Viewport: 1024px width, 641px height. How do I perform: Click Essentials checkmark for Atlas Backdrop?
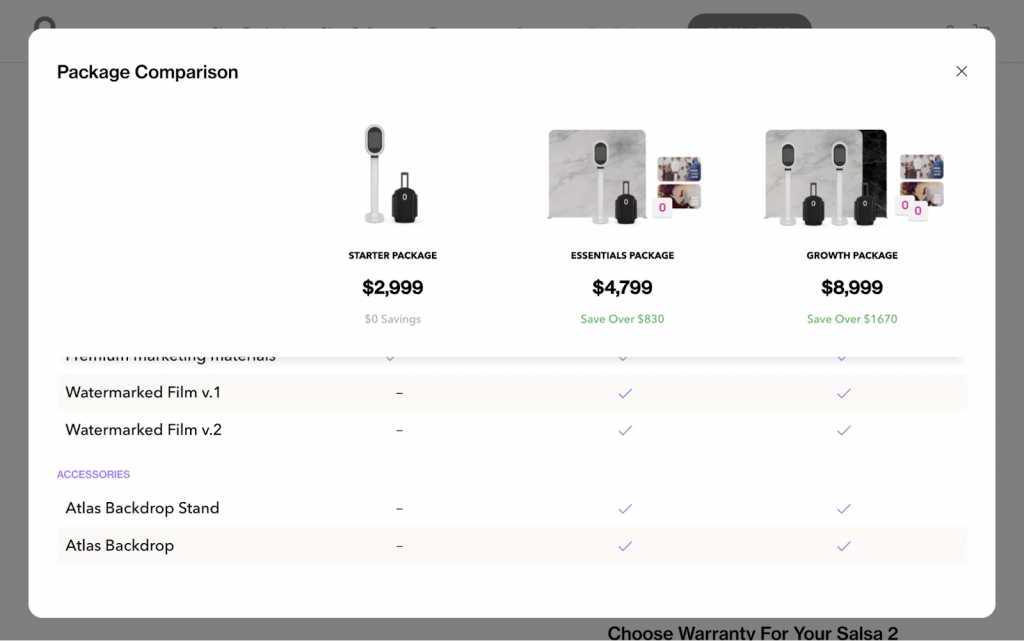coord(625,546)
